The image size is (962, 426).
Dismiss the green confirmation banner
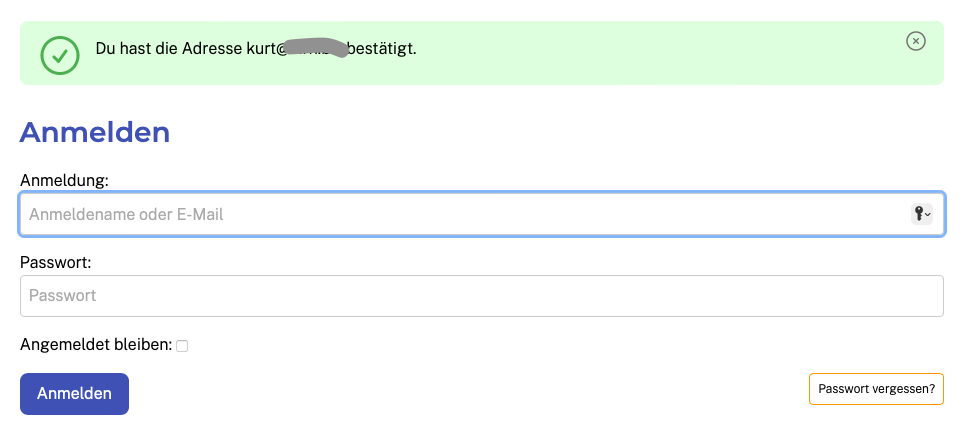[x=915, y=41]
